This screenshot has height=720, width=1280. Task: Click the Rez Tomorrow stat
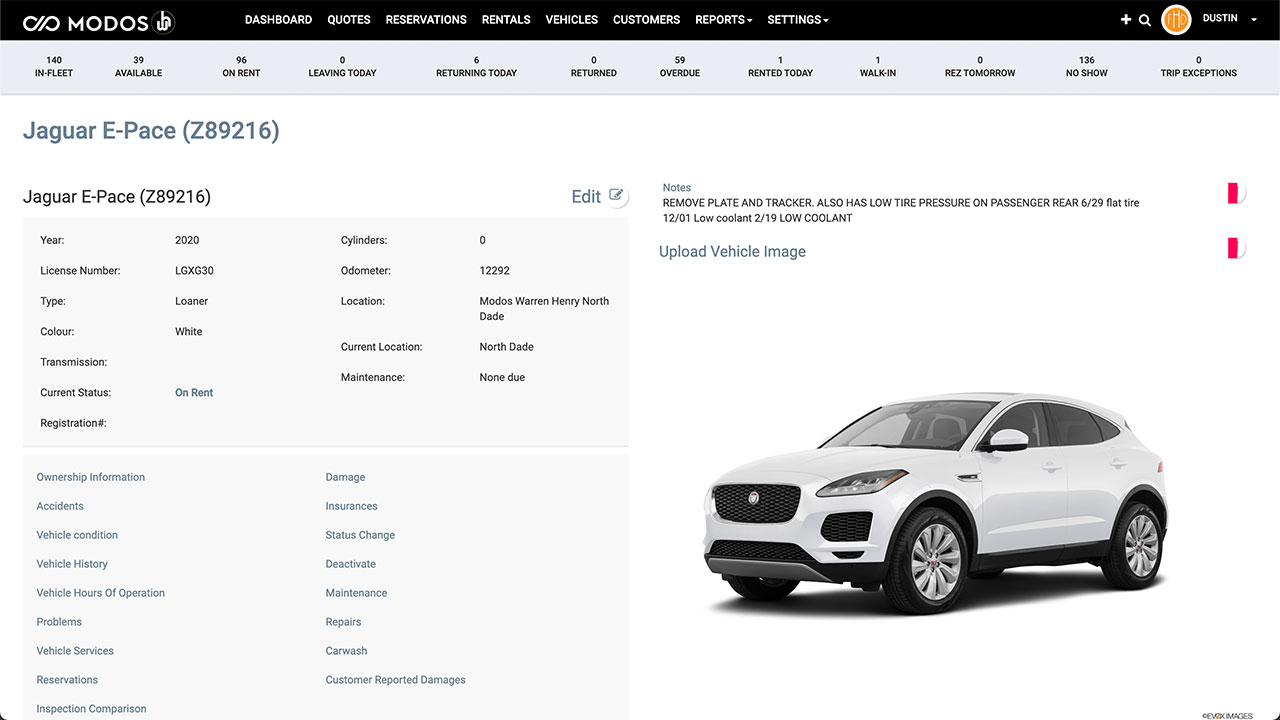tap(980, 66)
